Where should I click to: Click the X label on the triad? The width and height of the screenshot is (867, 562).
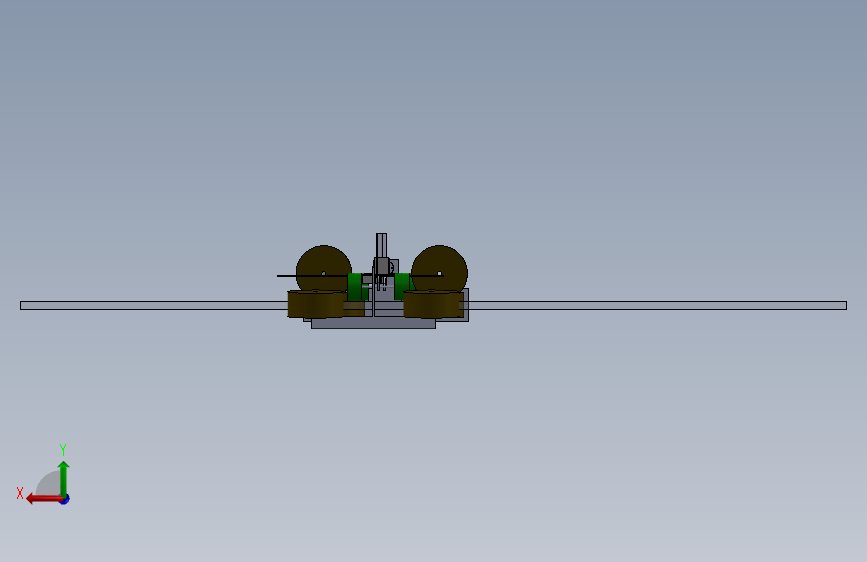20,493
